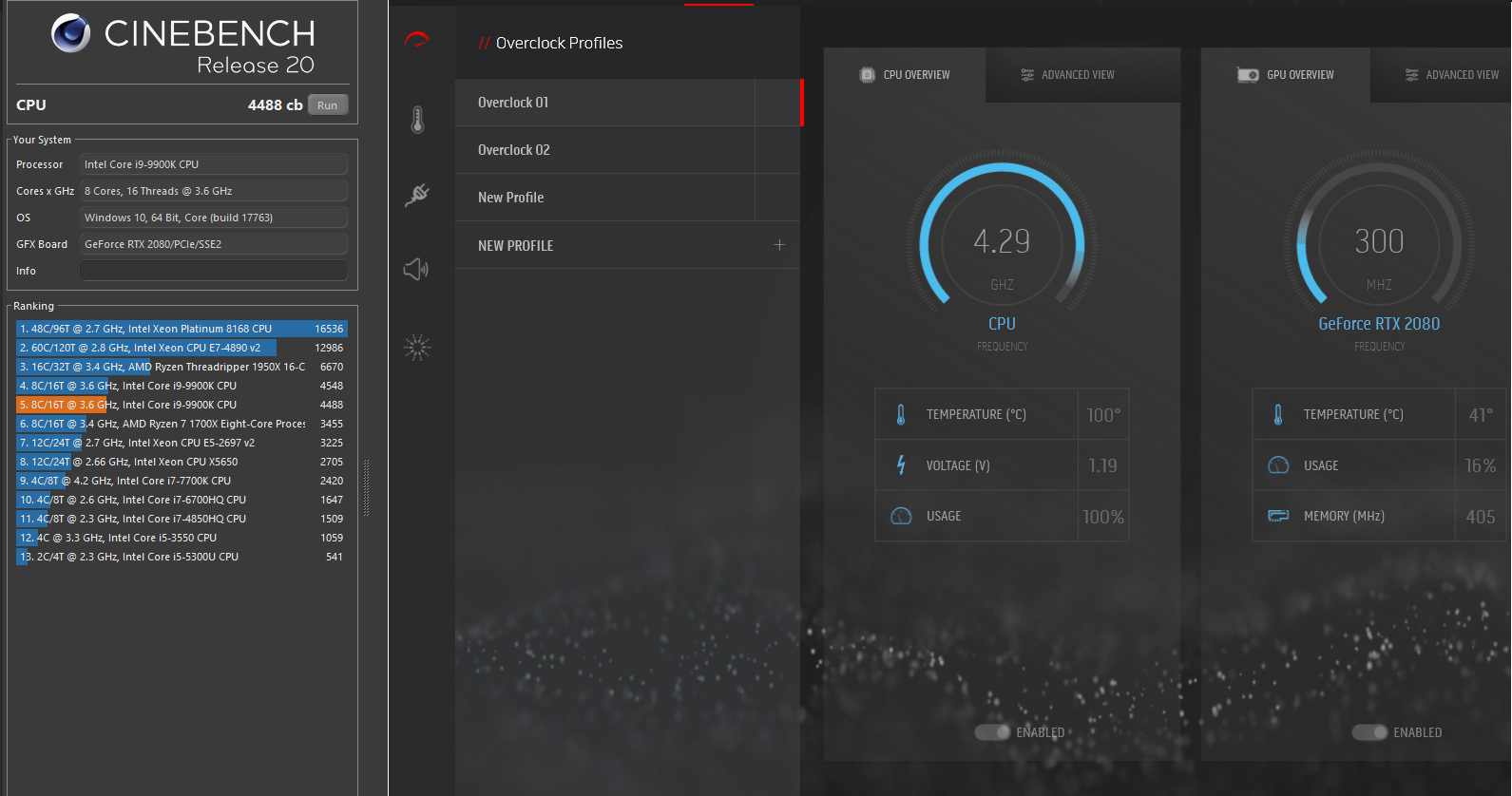This screenshot has width=1512, height=796.
Task: Click the CPU temperature value 100°
Action: [1103, 415]
